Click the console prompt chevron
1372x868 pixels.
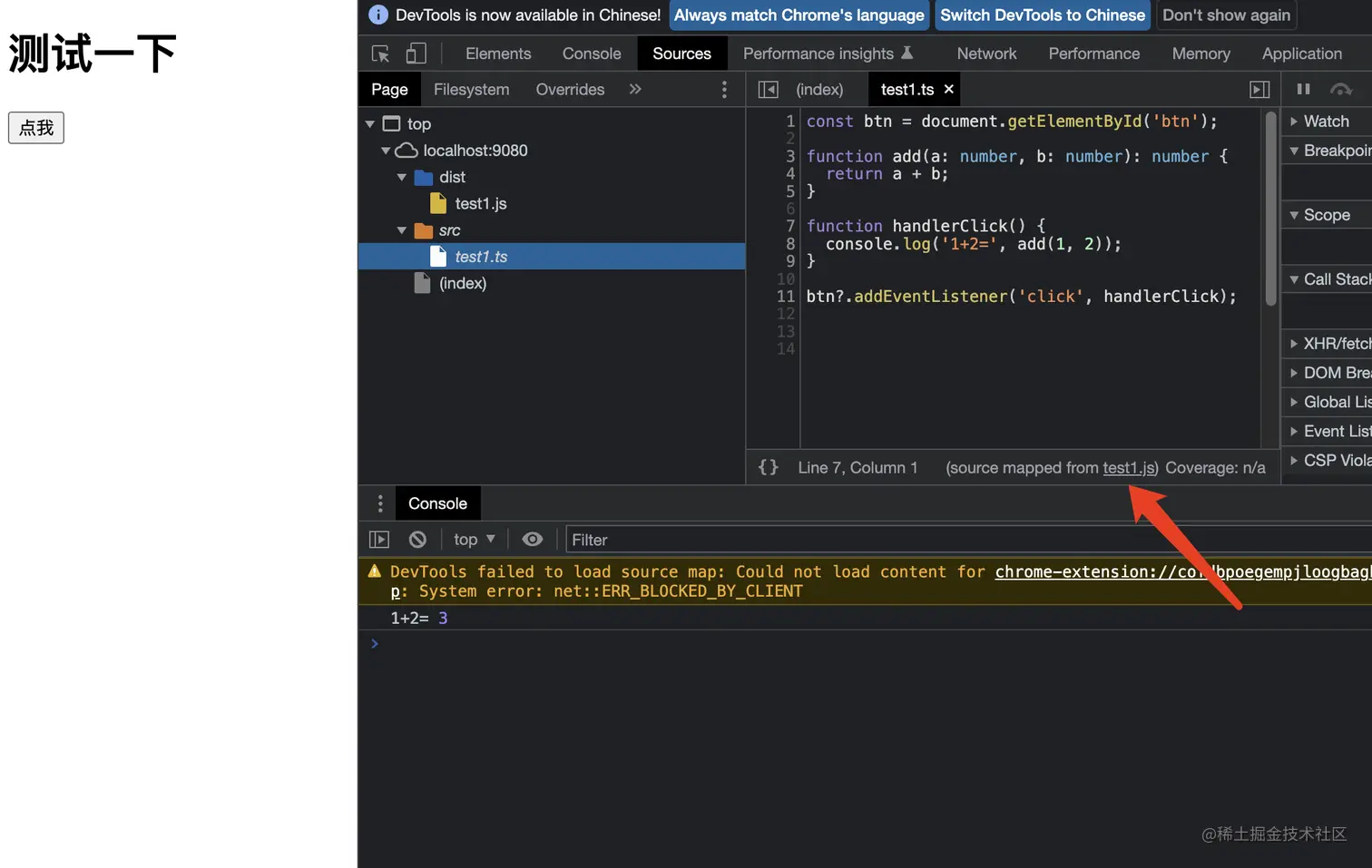374,643
